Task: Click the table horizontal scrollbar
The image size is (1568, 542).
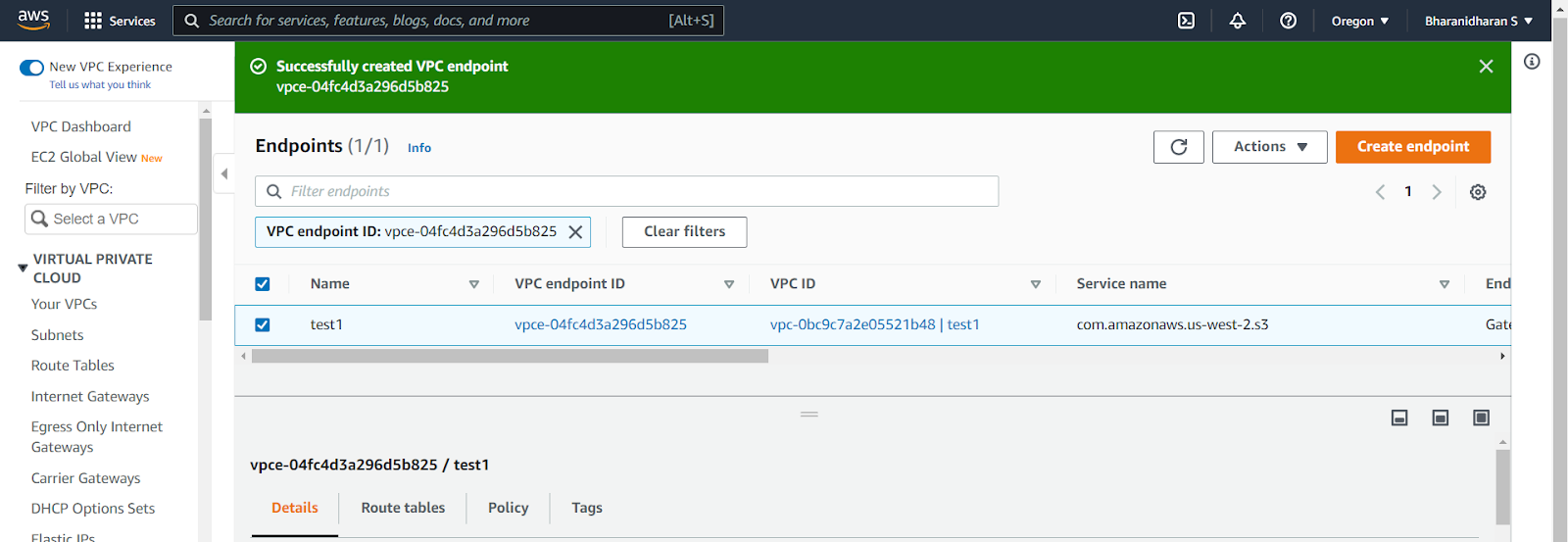Action: coord(510,357)
